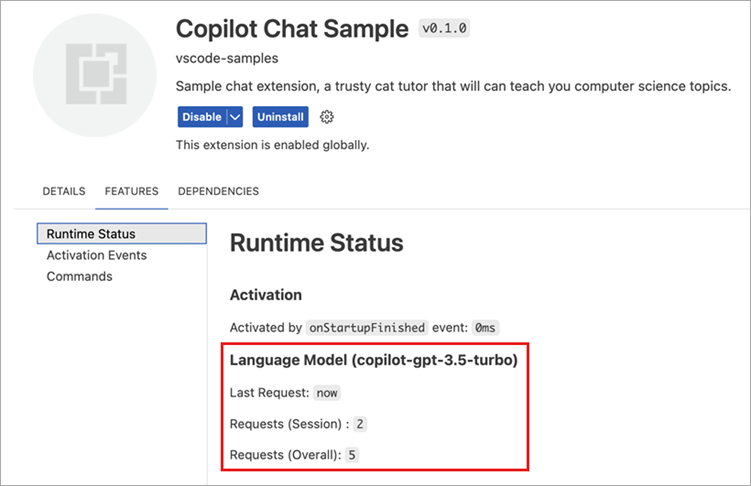Expand the Disable button dropdown arrow
The height and width of the screenshot is (486, 751).
(235, 117)
